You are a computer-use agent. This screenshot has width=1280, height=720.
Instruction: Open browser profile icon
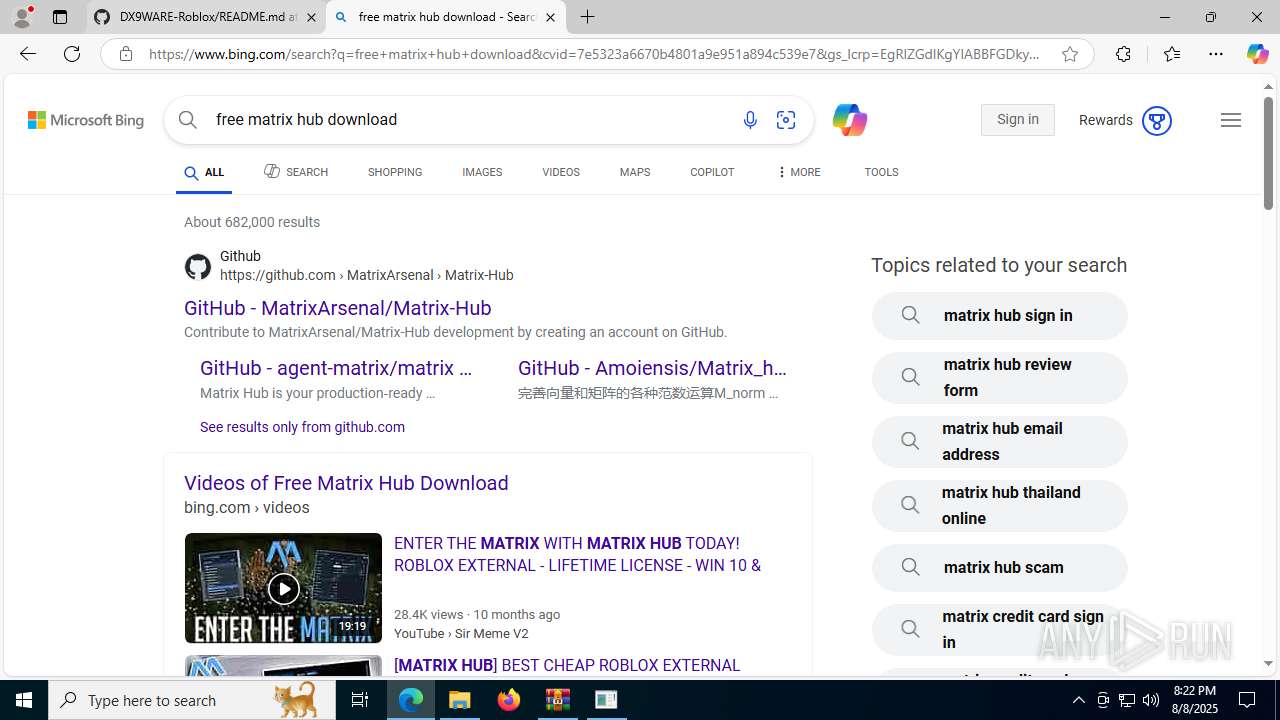click(x=22, y=17)
